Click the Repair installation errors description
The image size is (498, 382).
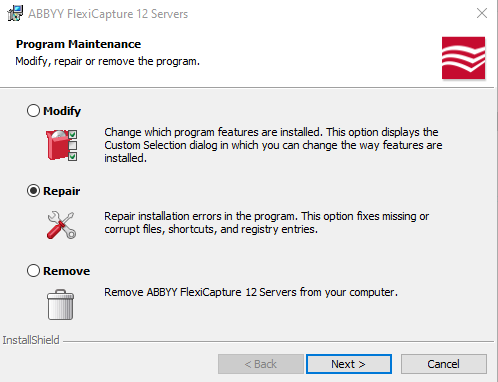(267, 223)
